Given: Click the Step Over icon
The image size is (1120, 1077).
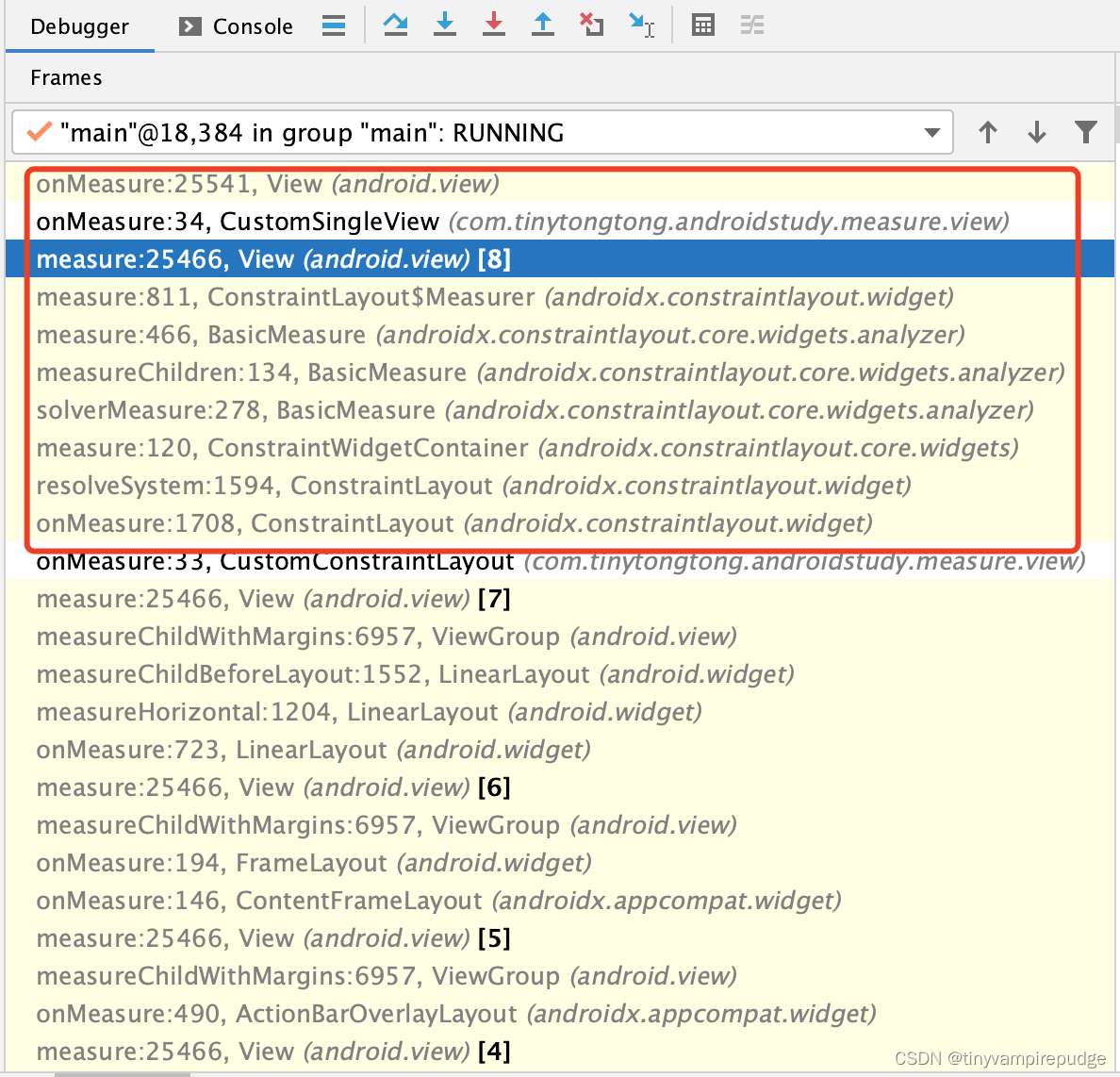Looking at the screenshot, I should pos(396,25).
